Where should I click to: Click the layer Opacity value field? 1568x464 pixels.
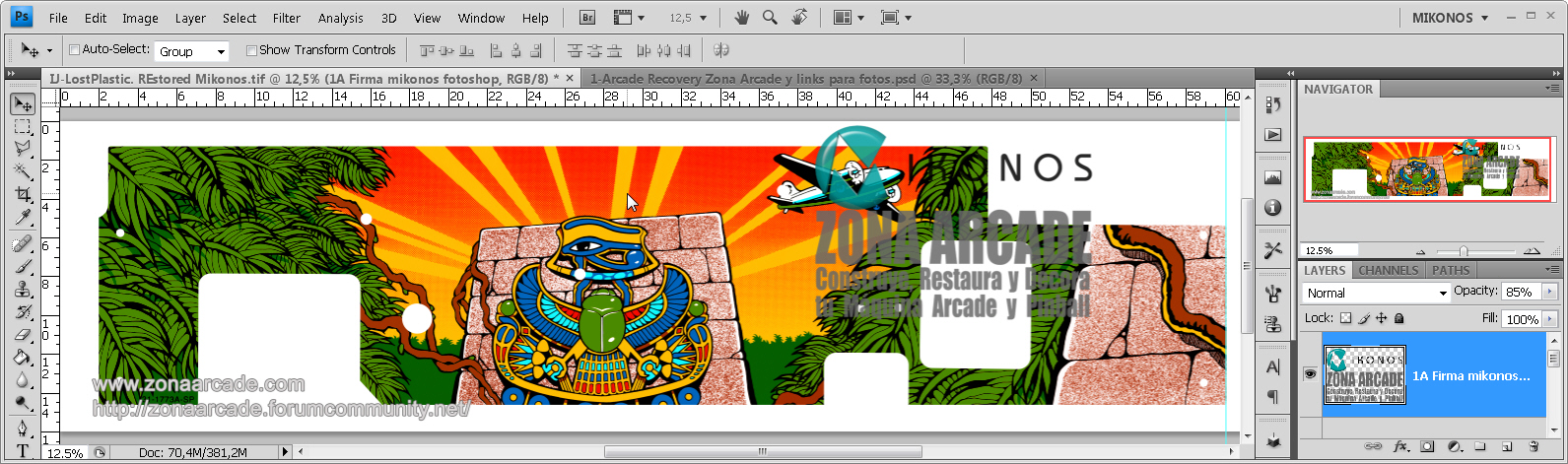tap(1519, 292)
